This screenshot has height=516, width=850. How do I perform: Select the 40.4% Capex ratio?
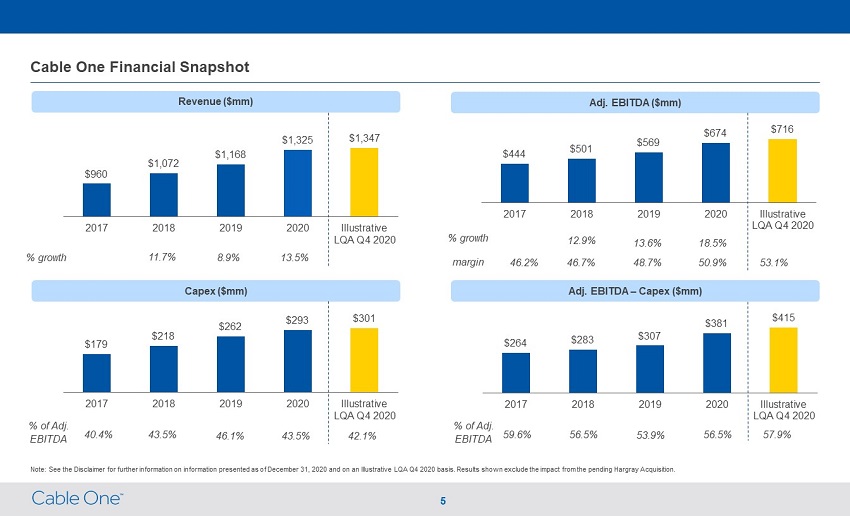[x=98, y=435]
